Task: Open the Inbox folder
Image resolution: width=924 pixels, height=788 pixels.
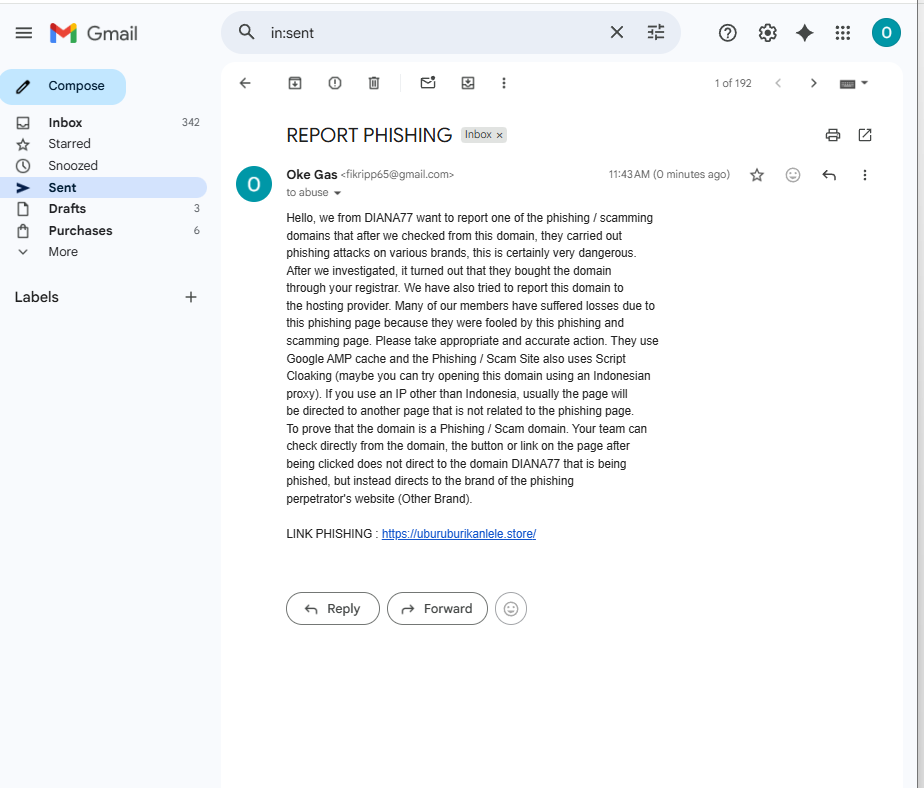Action: (103, 123)
